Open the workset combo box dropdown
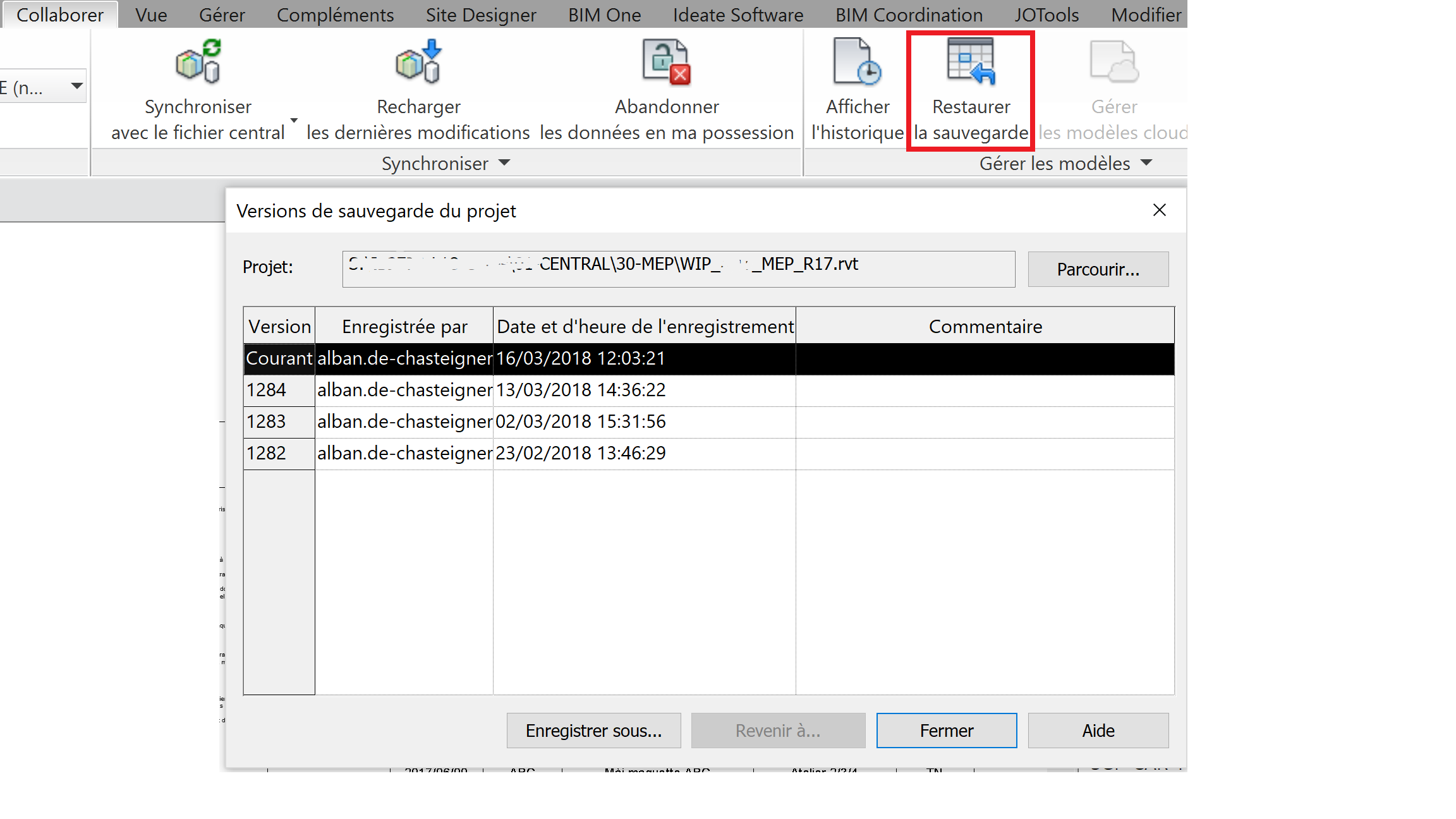 76,86
